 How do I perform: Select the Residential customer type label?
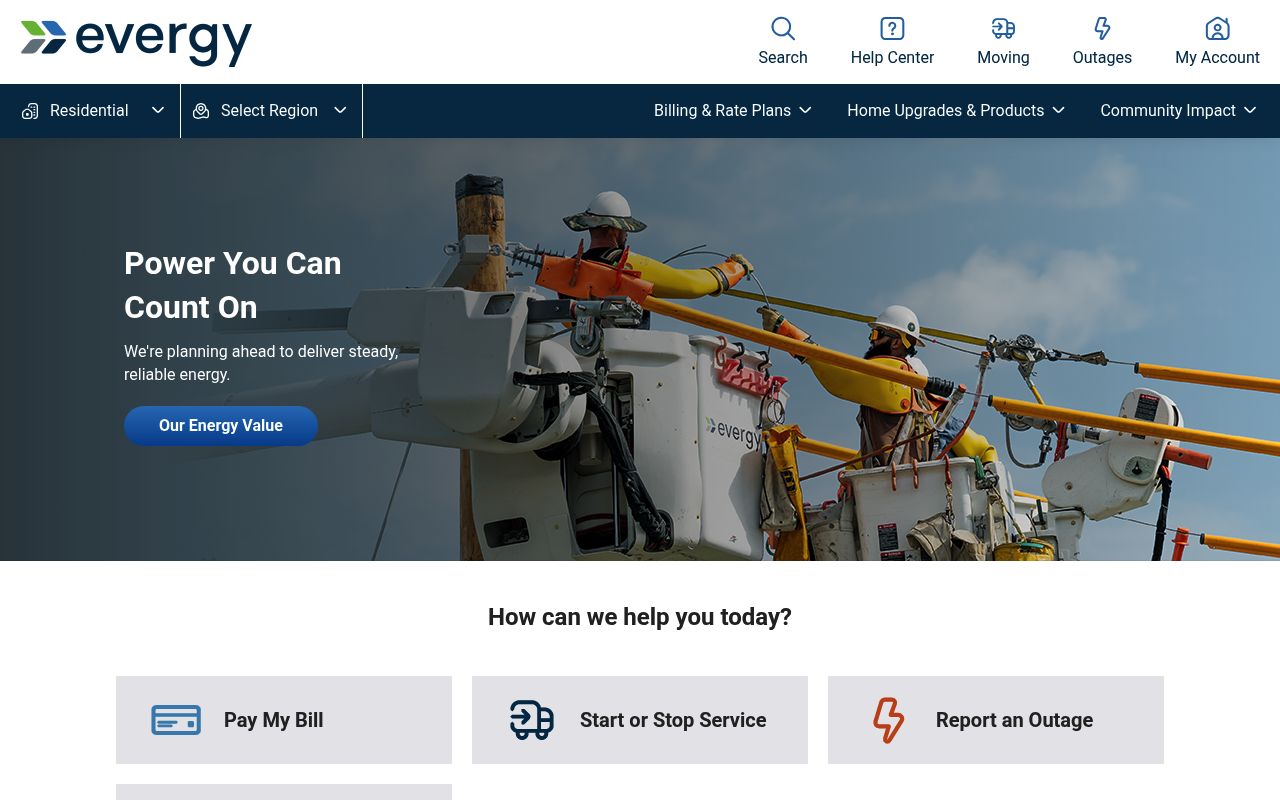[x=89, y=111]
